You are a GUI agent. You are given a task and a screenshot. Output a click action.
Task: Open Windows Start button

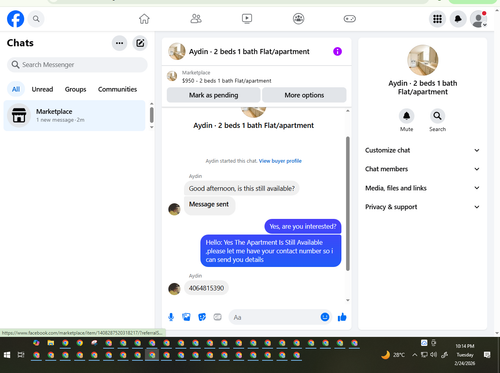pos(7,355)
